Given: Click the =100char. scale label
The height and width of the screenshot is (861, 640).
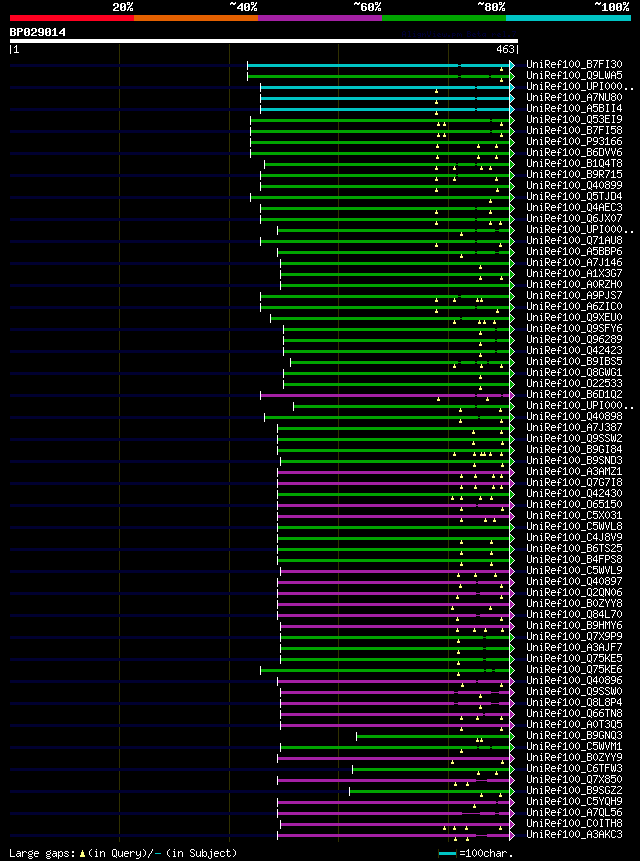Looking at the screenshot, I should [x=487, y=853].
